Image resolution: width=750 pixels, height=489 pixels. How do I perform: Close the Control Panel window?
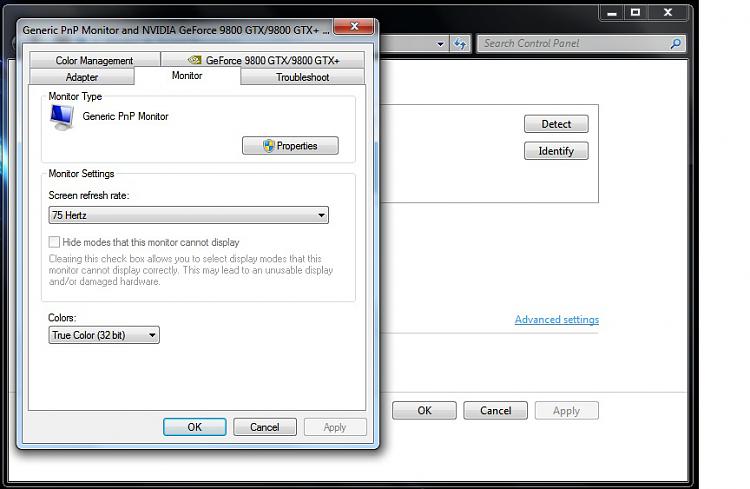pyautogui.click(x=668, y=13)
